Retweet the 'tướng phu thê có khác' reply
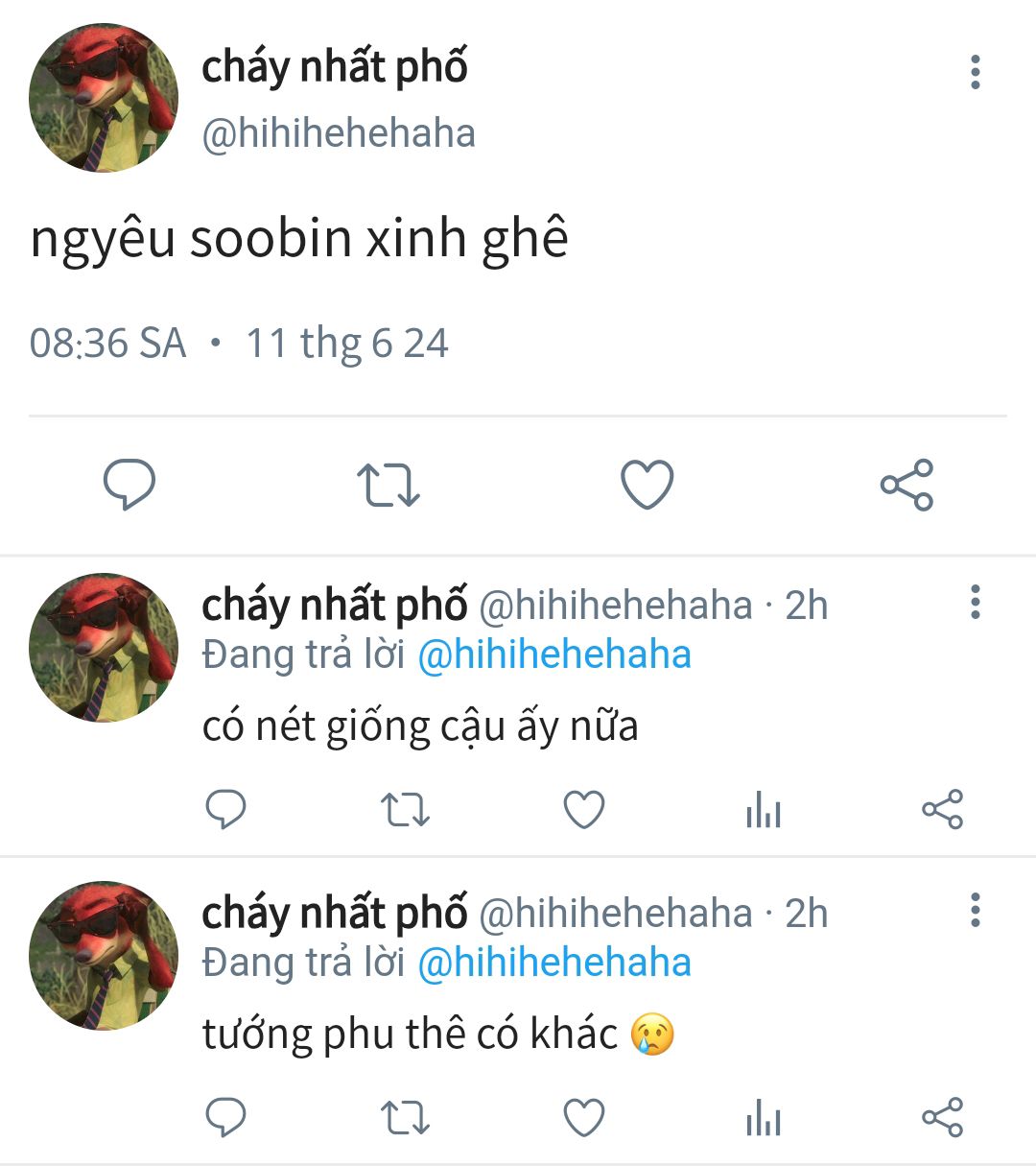 pyautogui.click(x=405, y=1118)
